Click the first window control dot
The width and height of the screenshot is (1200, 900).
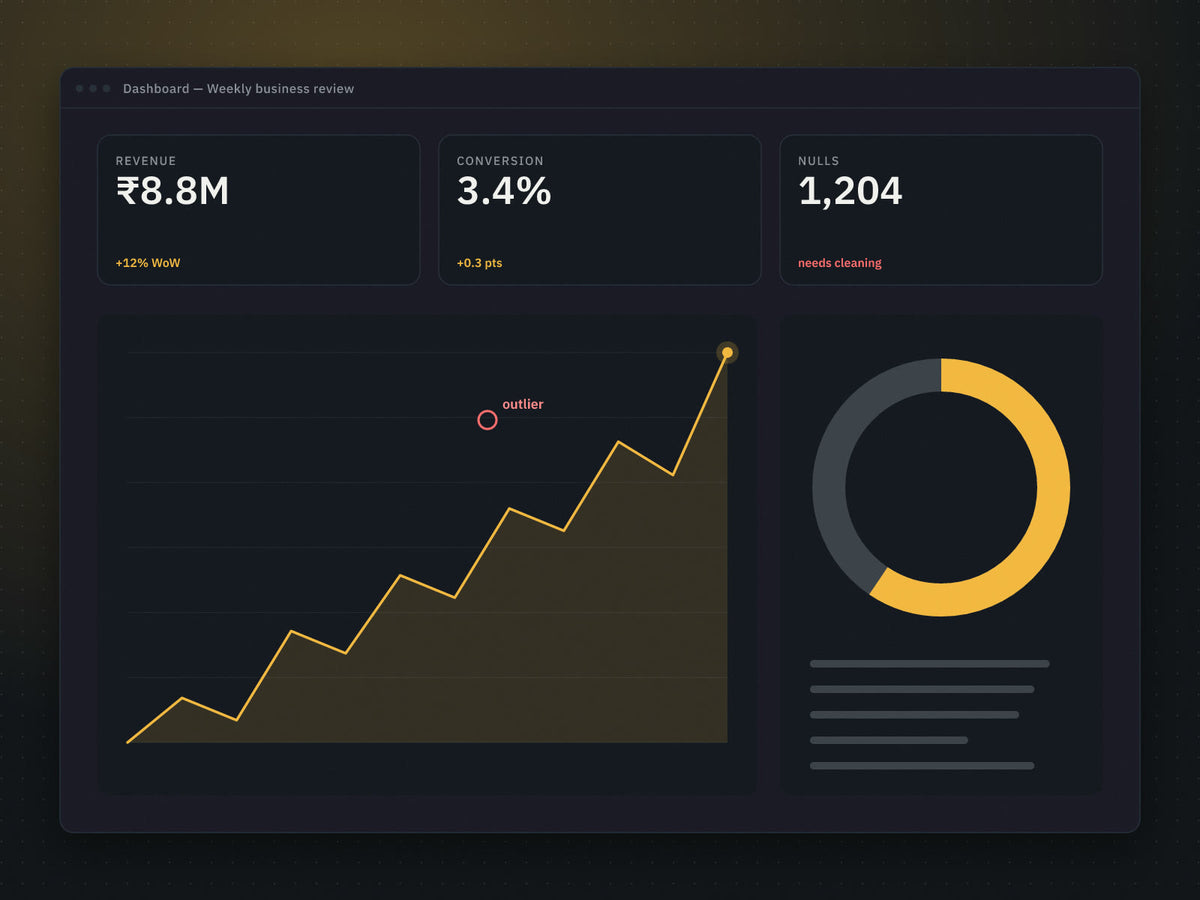80,89
